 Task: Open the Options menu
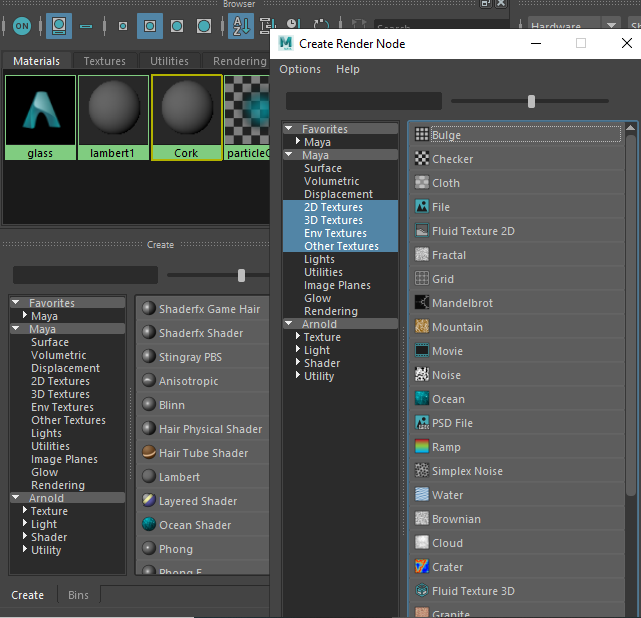300,69
